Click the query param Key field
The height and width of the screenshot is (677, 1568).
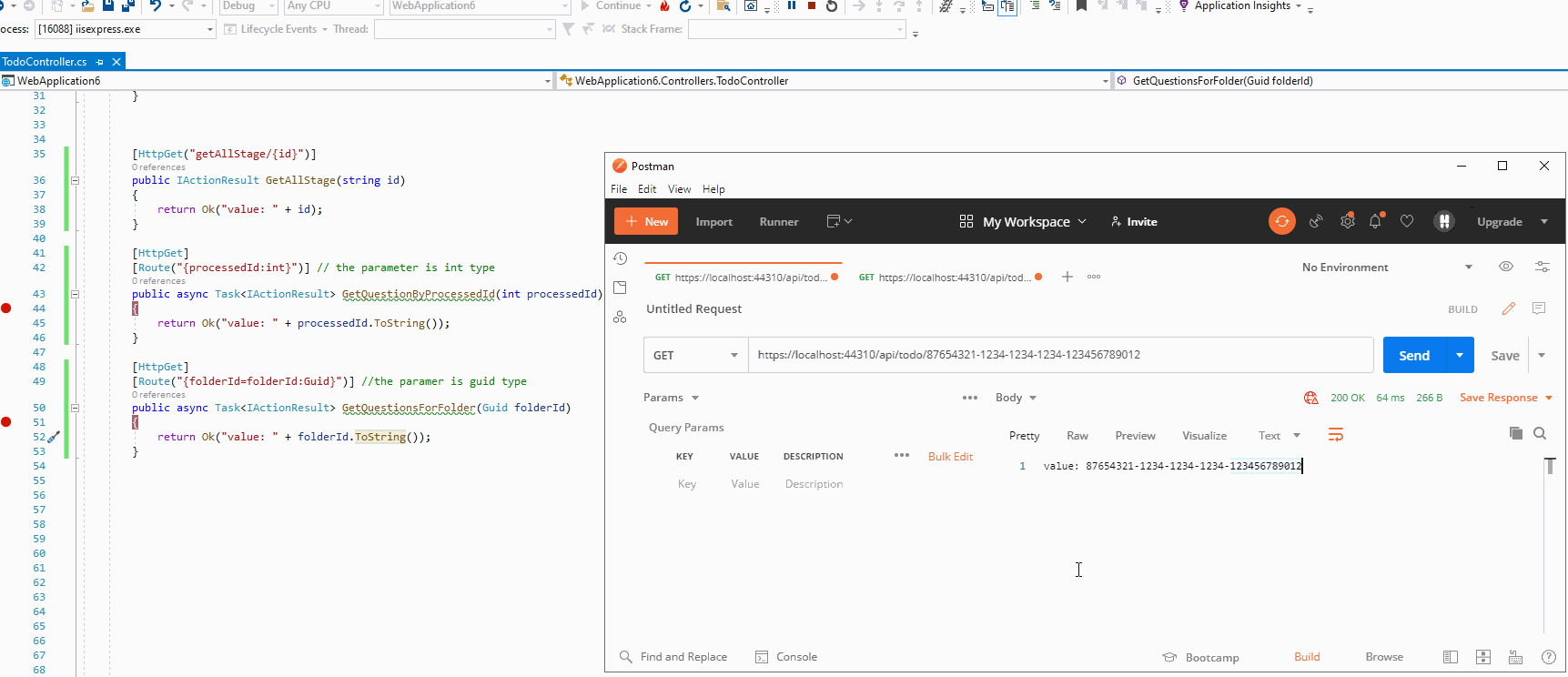[x=687, y=484]
